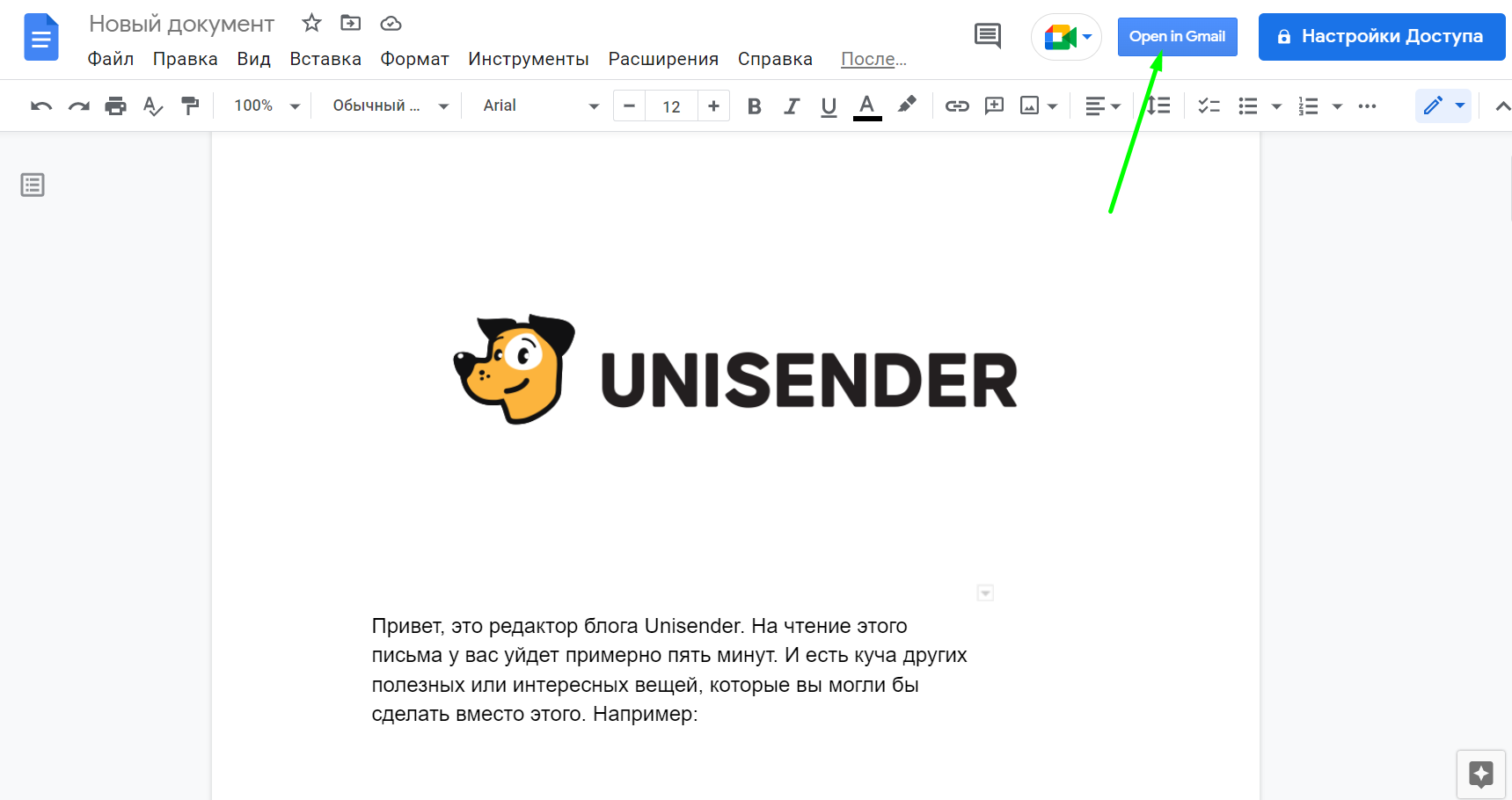The image size is (1512, 800).
Task: Open the Правка menu
Action: pyautogui.click(x=186, y=59)
